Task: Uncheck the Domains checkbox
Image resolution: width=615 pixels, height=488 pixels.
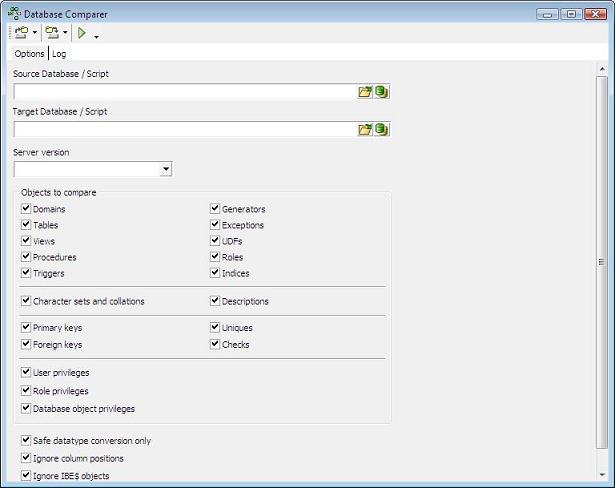Action: [x=26, y=209]
